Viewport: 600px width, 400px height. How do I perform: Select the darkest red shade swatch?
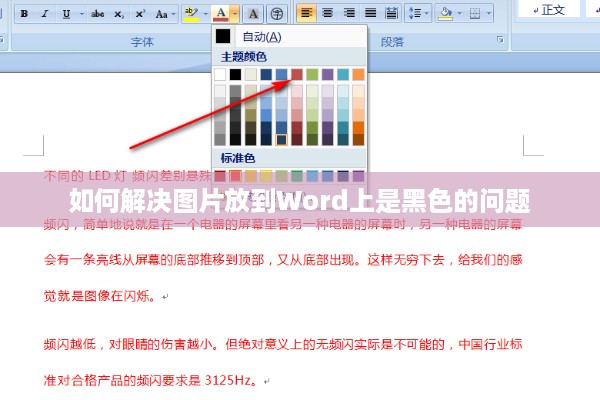(x=297, y=139)
